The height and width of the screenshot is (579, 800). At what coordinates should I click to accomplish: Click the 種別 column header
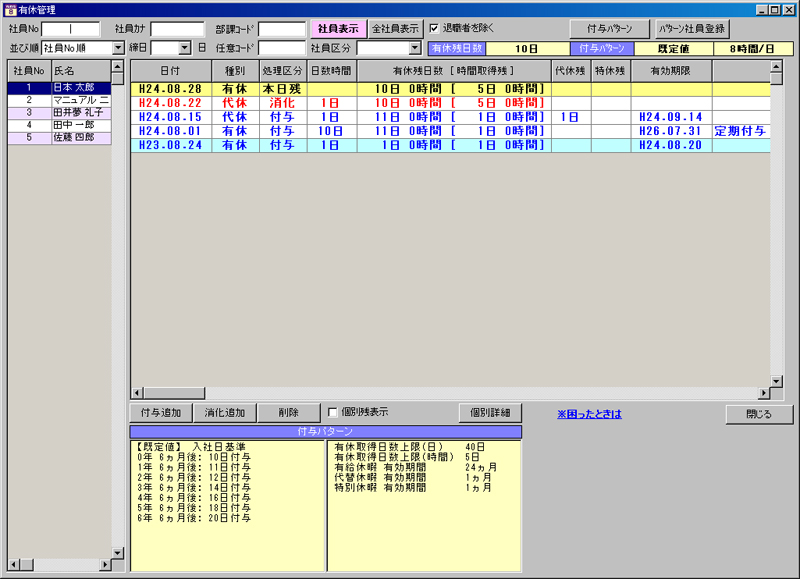[235, 71]
